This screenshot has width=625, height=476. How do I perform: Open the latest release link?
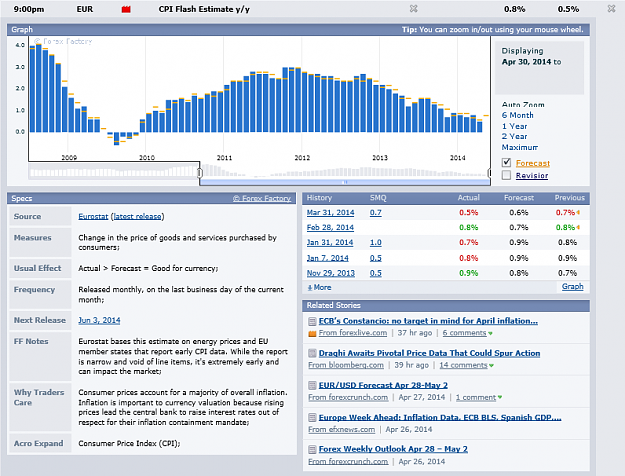click(137, 216)
